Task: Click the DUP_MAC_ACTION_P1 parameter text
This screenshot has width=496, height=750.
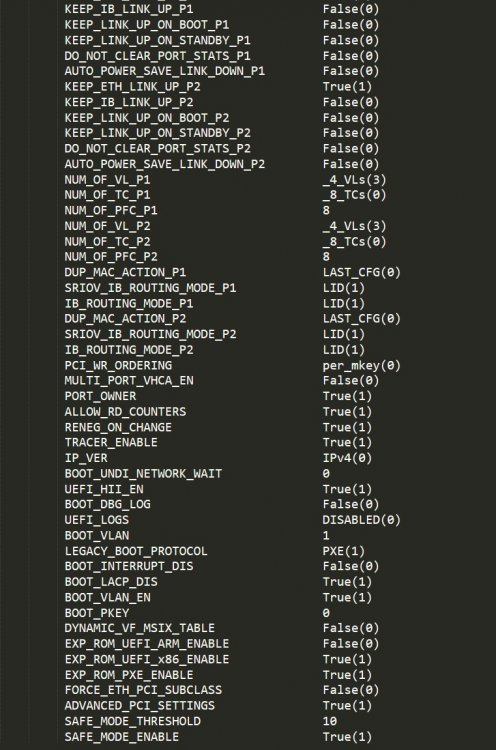Action: (x=125, y=272)
